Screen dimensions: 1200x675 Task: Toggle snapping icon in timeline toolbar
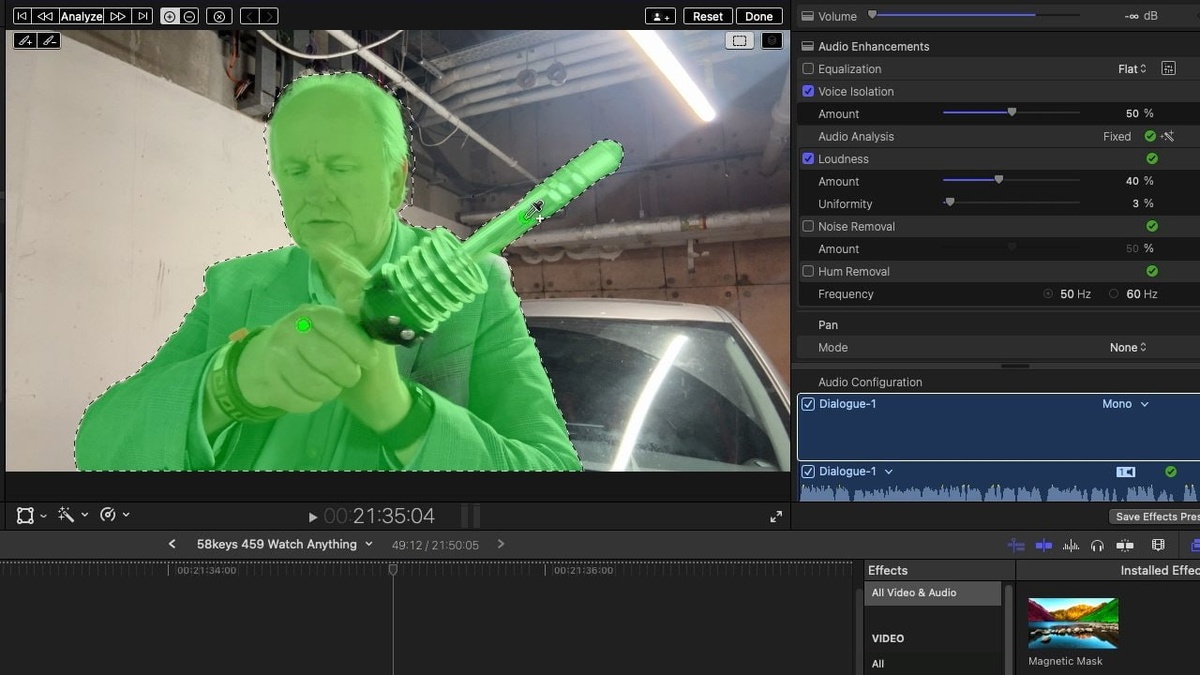point(1125,545)
